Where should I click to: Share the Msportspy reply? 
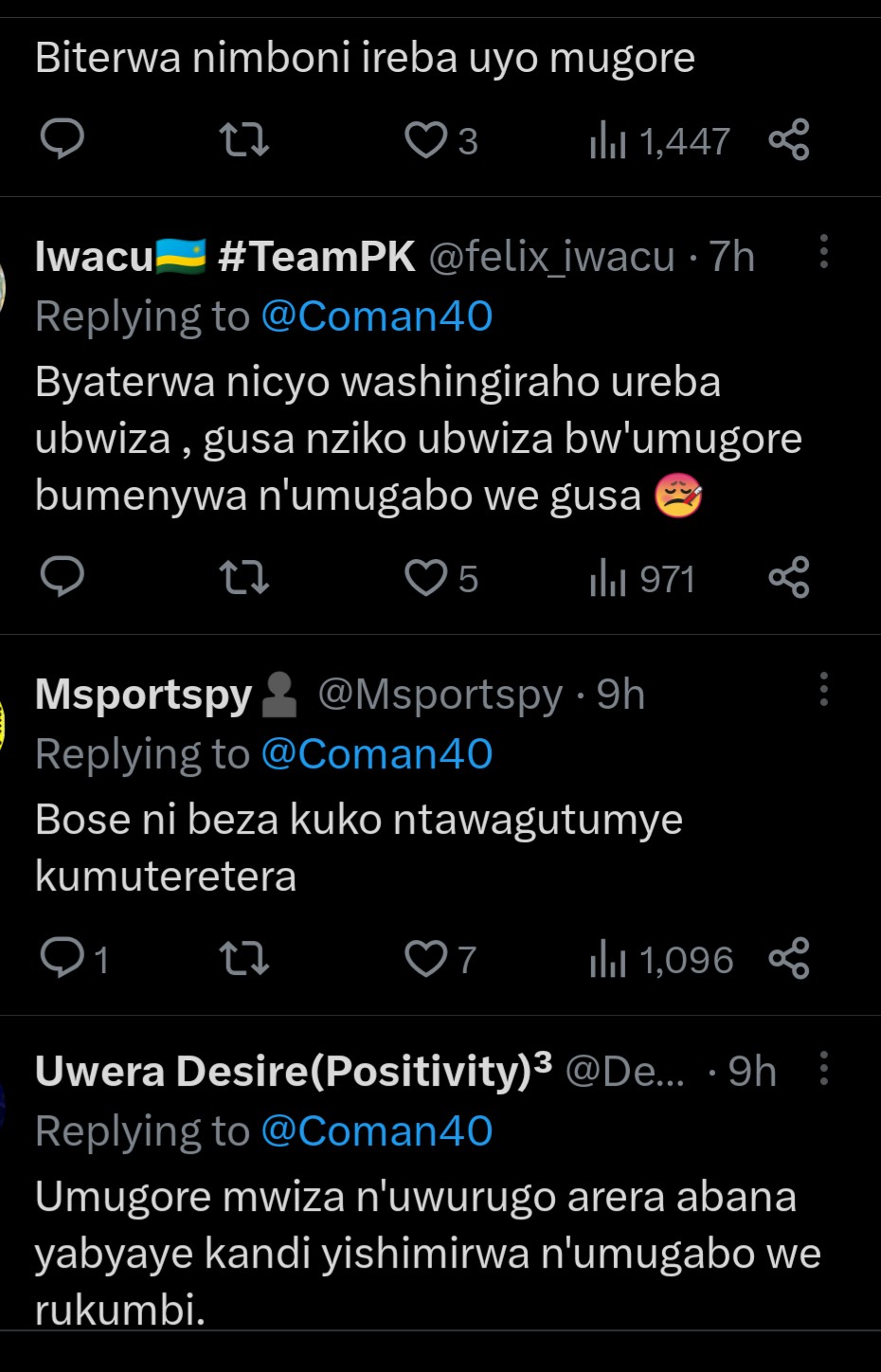[789, 959]
